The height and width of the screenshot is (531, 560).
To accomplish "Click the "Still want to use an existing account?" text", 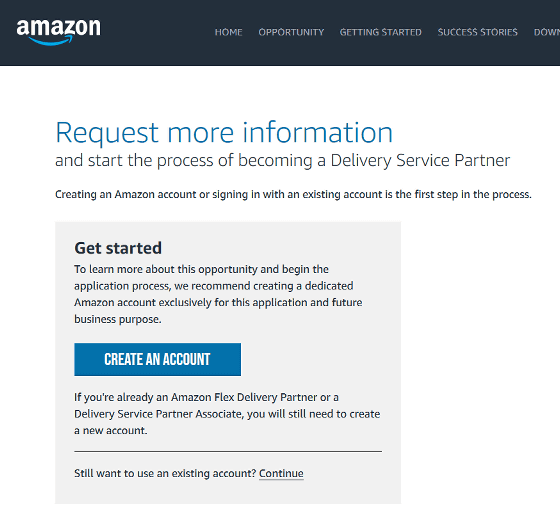I will (x=165, y=473).
